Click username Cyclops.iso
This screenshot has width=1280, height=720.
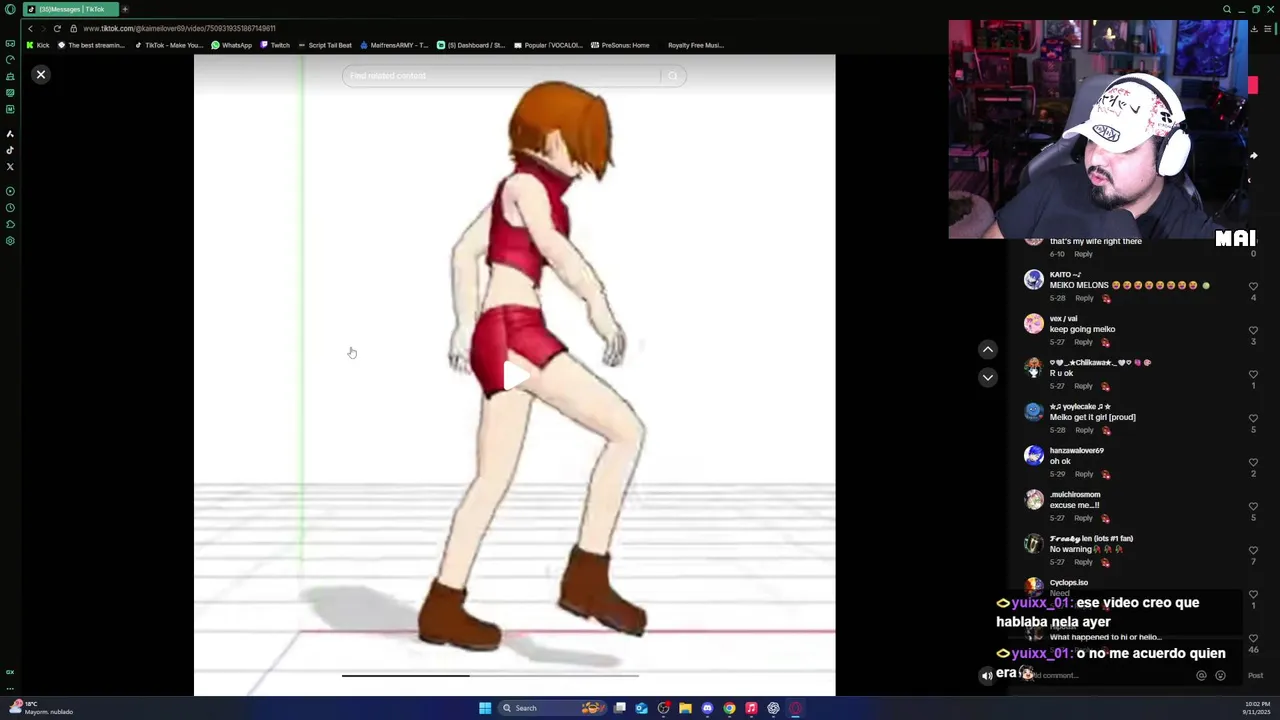tap(1069, 583)
